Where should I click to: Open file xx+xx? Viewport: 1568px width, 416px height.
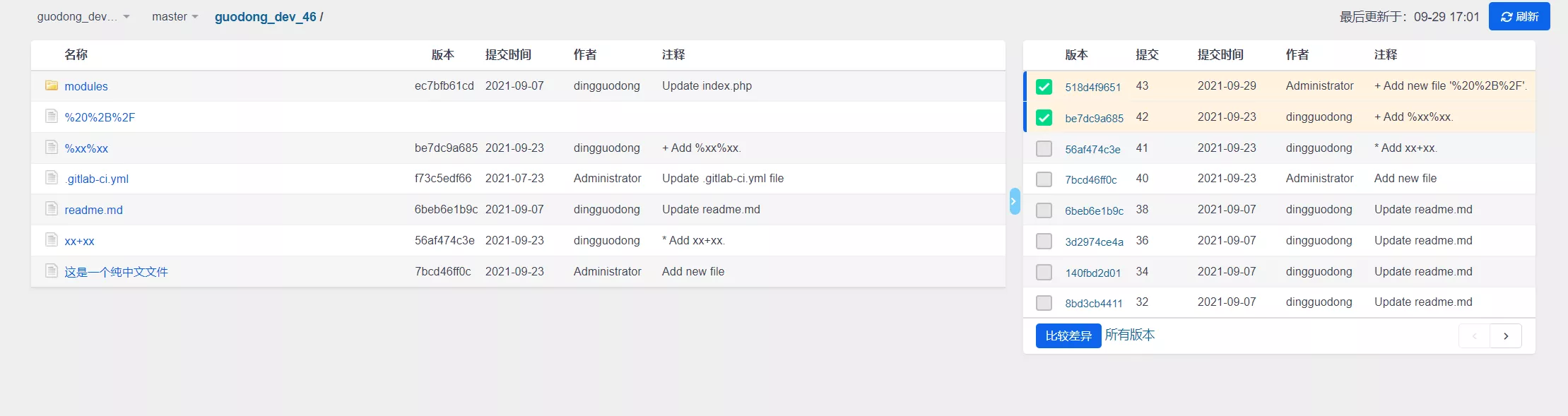[x=79, y=241]
